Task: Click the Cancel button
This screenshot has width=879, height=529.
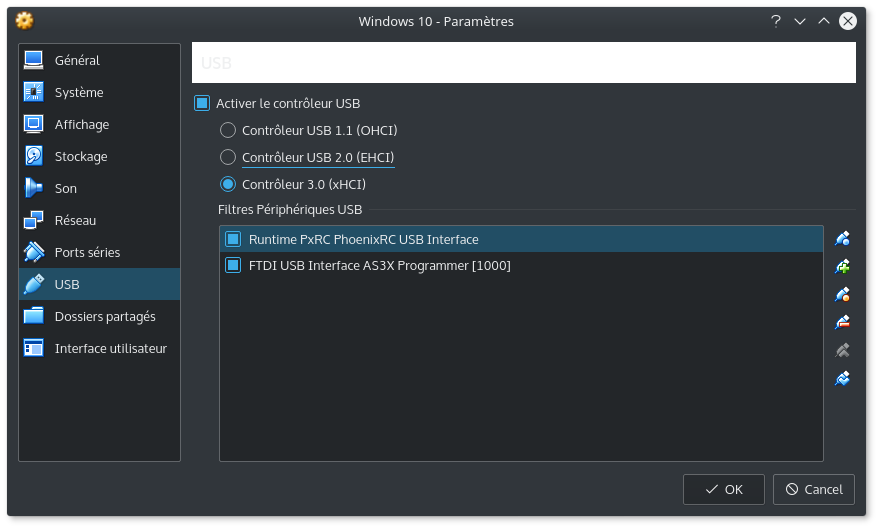Action: click(813, 489)
